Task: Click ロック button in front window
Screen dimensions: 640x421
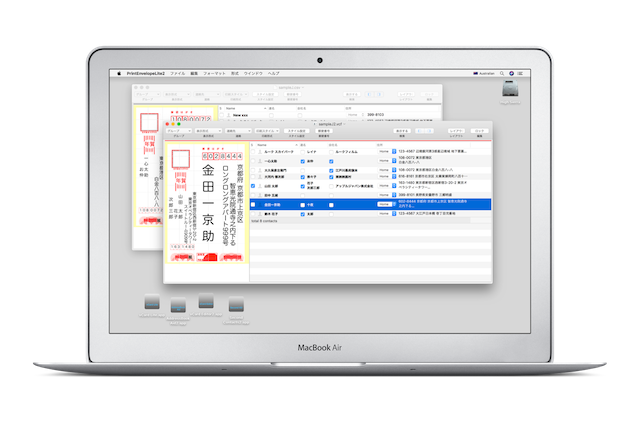Action: tap(480, 131)
